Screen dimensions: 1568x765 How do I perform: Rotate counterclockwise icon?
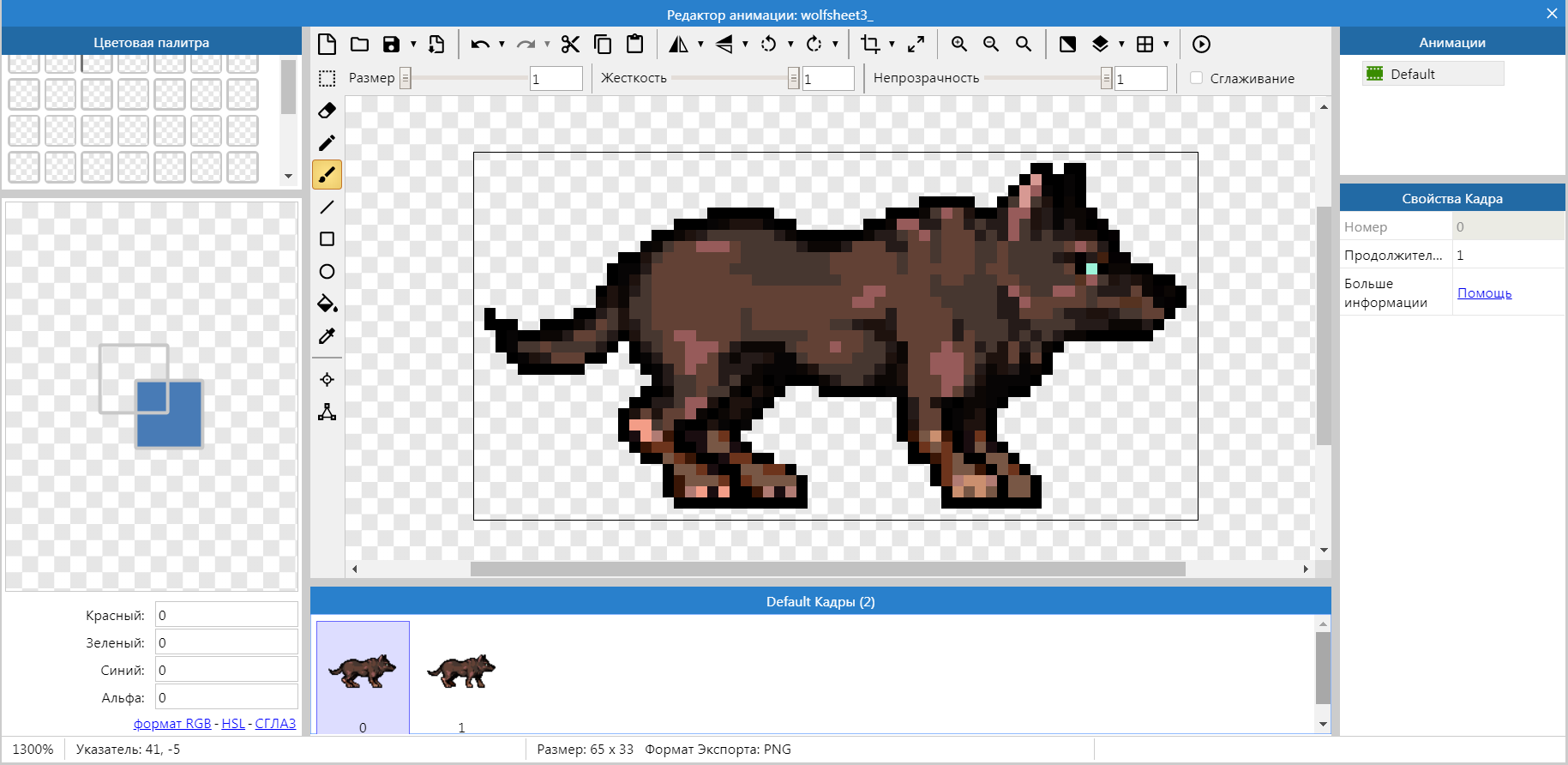point(769,45)
